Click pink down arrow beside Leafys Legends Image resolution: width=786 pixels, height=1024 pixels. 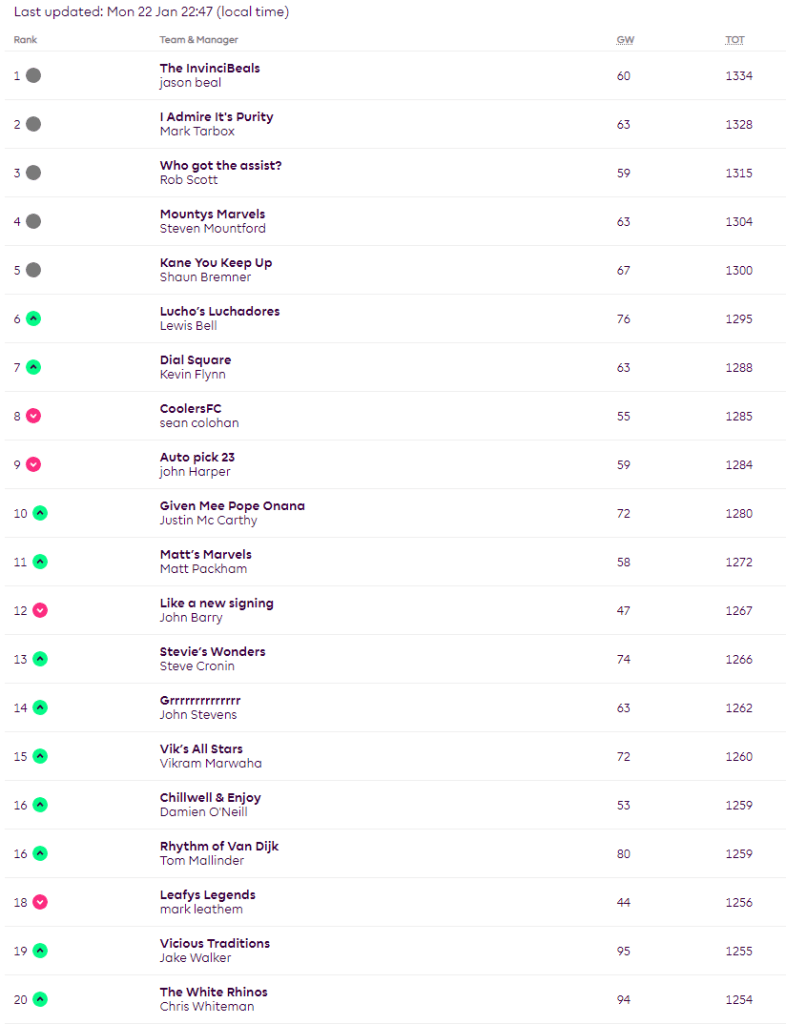click(x=40, y=902)
